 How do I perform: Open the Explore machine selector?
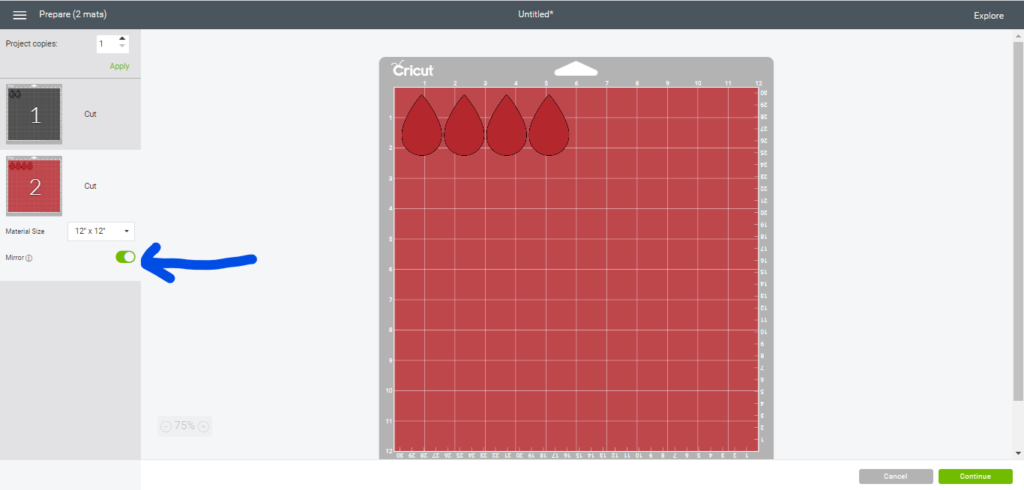tap(988, 16)
